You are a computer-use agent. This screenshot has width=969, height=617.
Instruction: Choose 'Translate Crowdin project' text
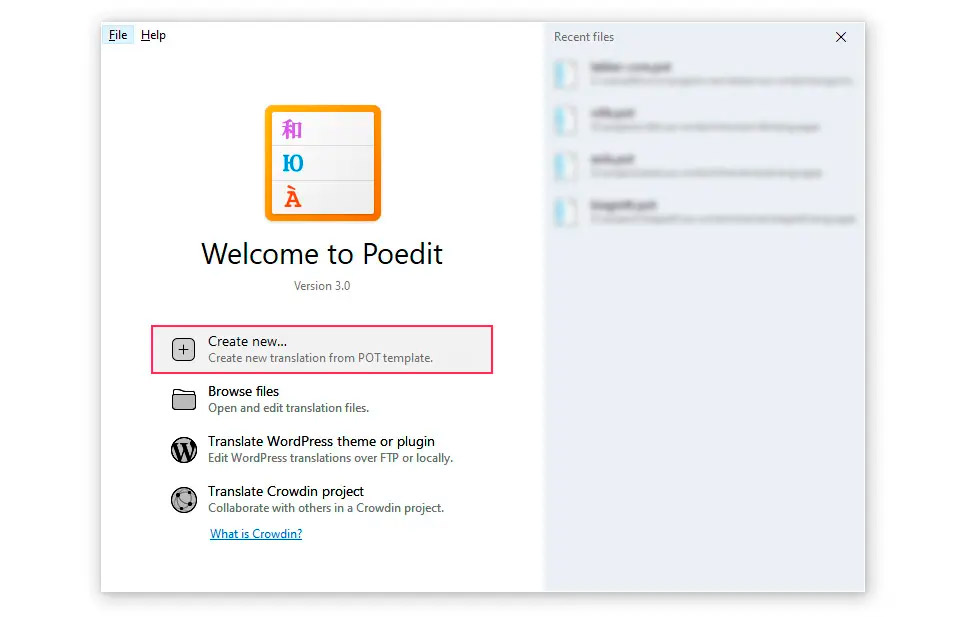point(286,492)
